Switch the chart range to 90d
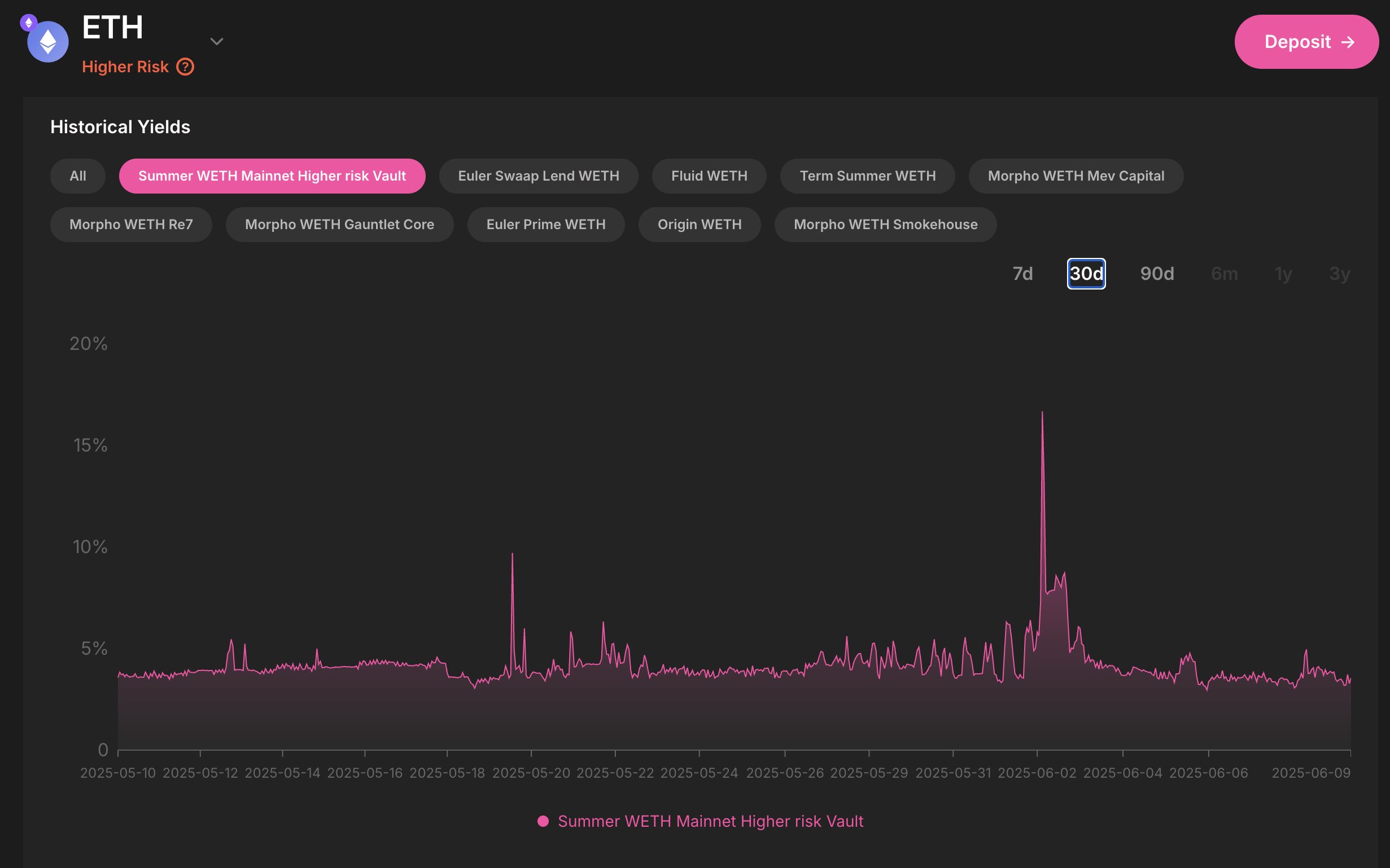The image size is (1390, 868). coord(1156,274)
